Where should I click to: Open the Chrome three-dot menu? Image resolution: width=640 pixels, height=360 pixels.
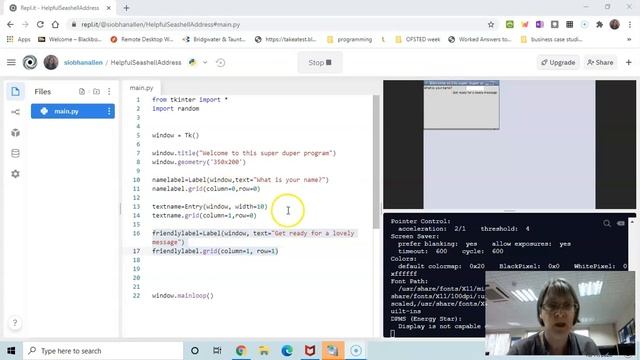(629, 24)
